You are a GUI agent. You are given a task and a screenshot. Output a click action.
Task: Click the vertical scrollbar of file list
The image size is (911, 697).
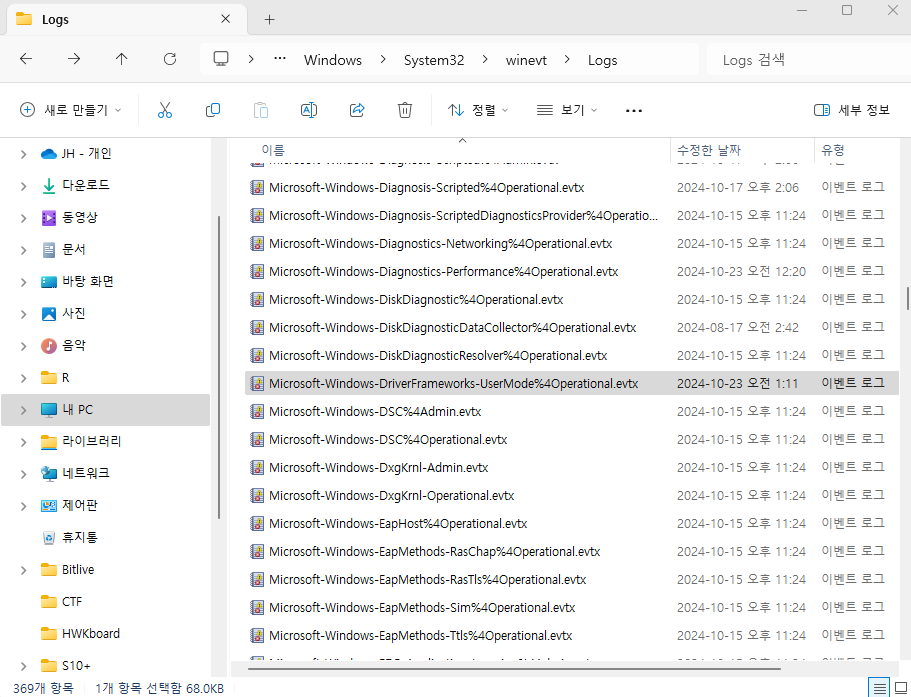click(908, 298)
